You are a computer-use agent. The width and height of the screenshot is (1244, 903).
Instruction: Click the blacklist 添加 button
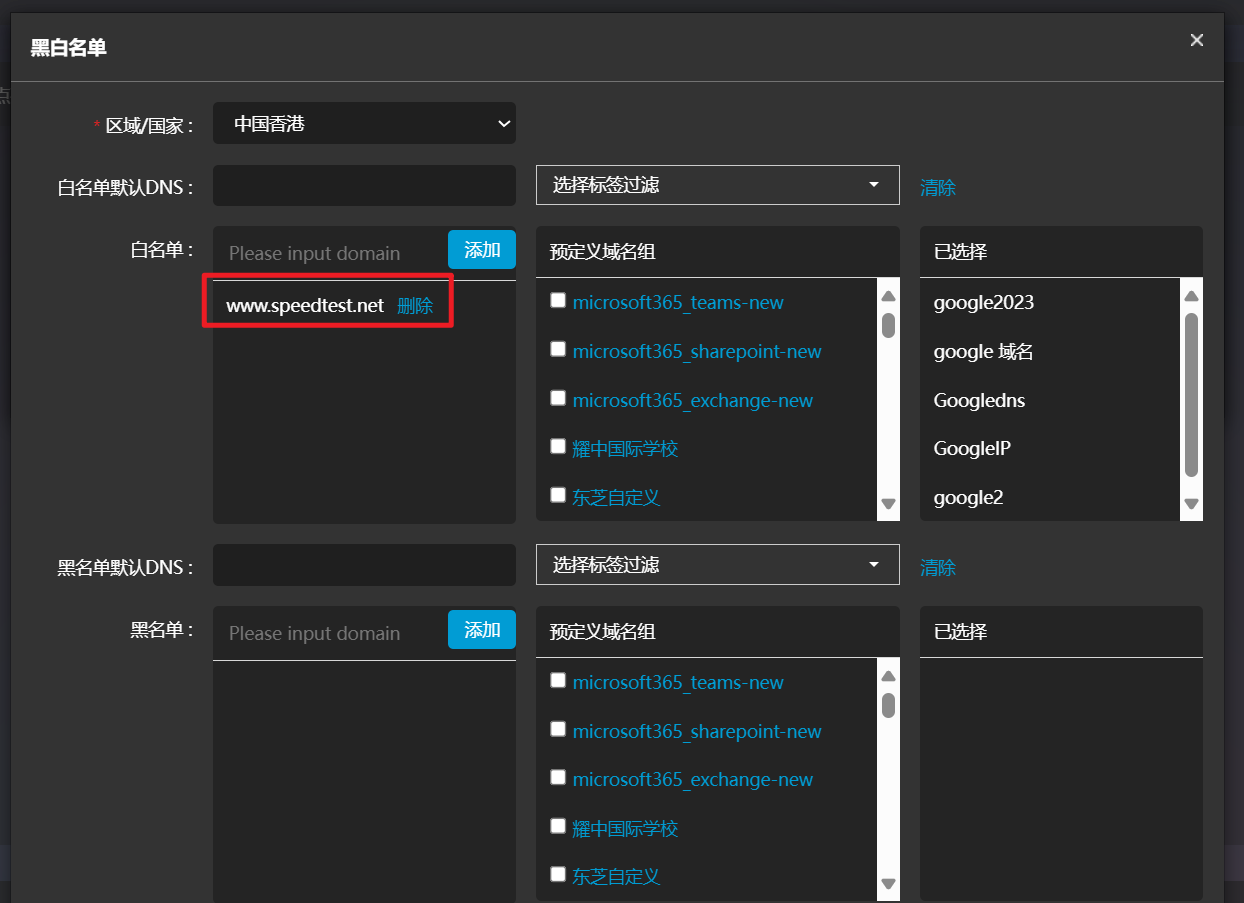[481, 630]
